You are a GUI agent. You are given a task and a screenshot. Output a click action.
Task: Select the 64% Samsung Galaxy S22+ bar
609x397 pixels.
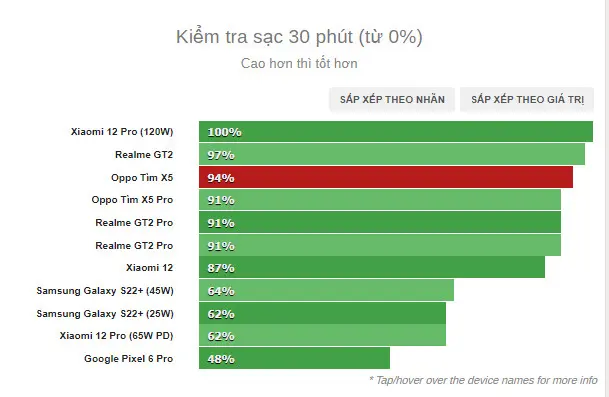click(x=326, y=291)
